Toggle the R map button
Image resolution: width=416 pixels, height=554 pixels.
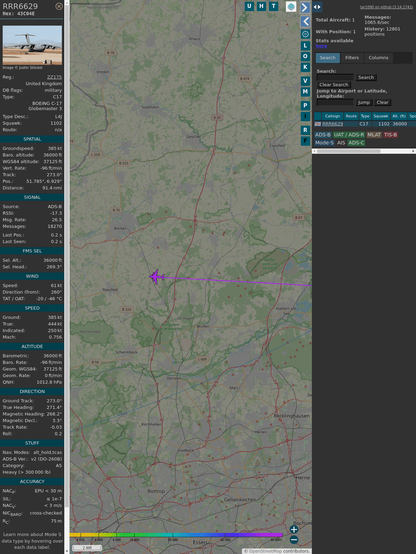coord(305,130)
